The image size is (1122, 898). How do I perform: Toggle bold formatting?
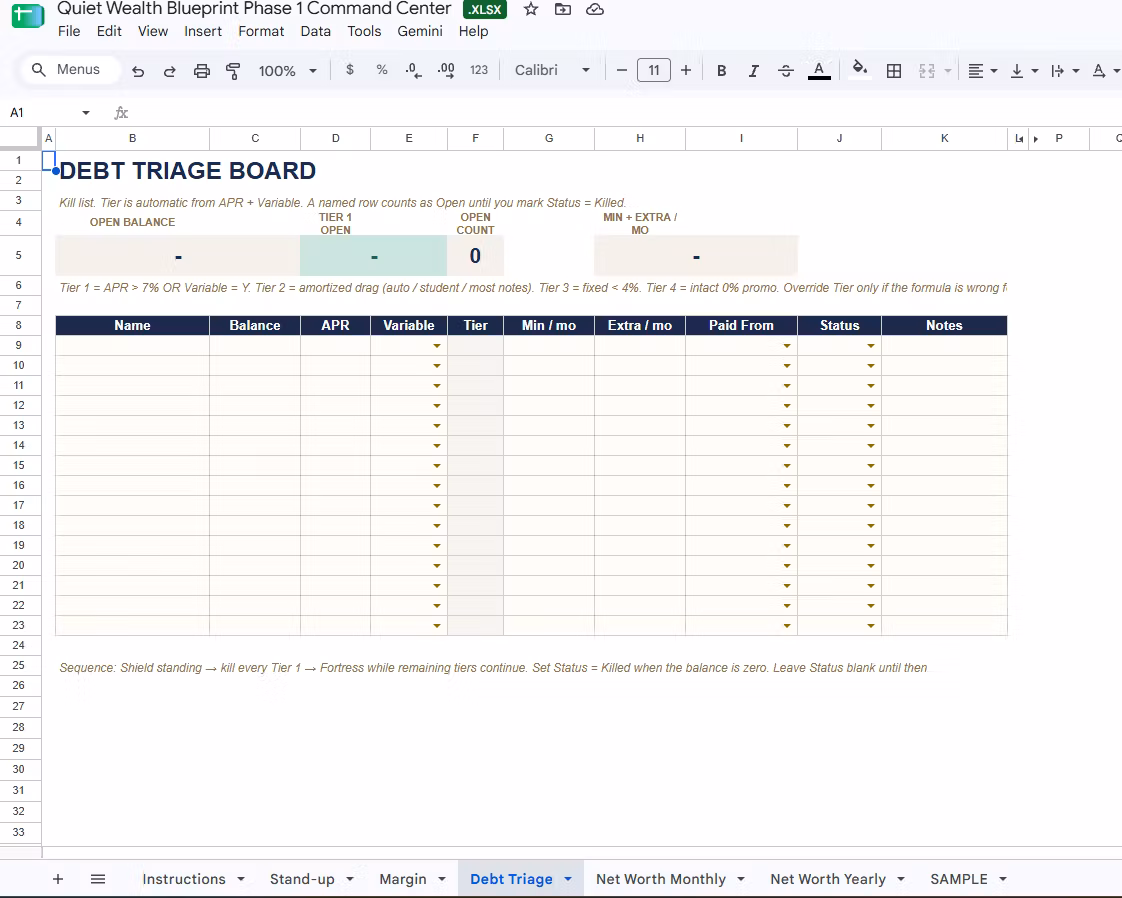point(721,71)
